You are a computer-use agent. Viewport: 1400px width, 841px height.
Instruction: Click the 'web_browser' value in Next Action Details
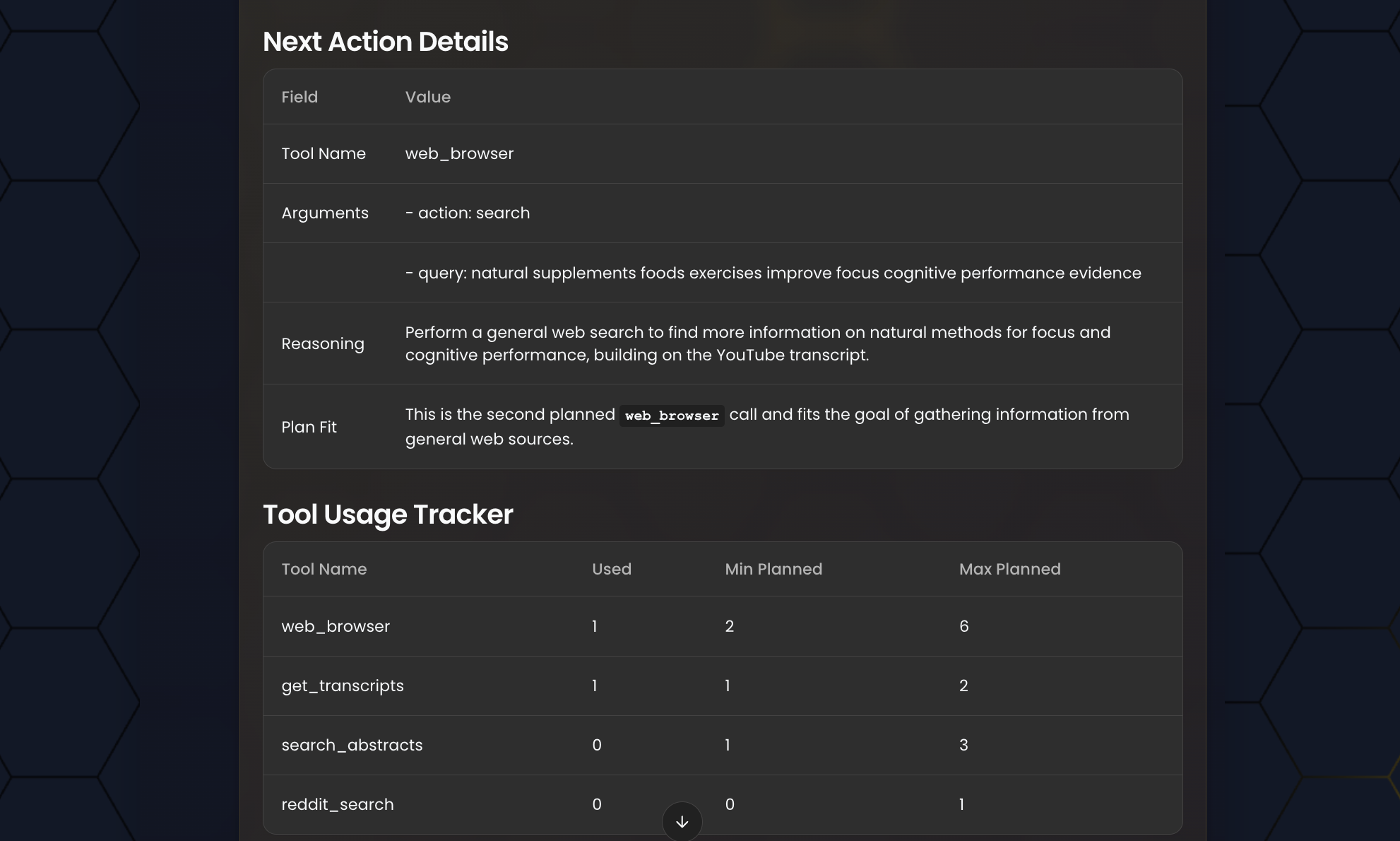(459, 153)
